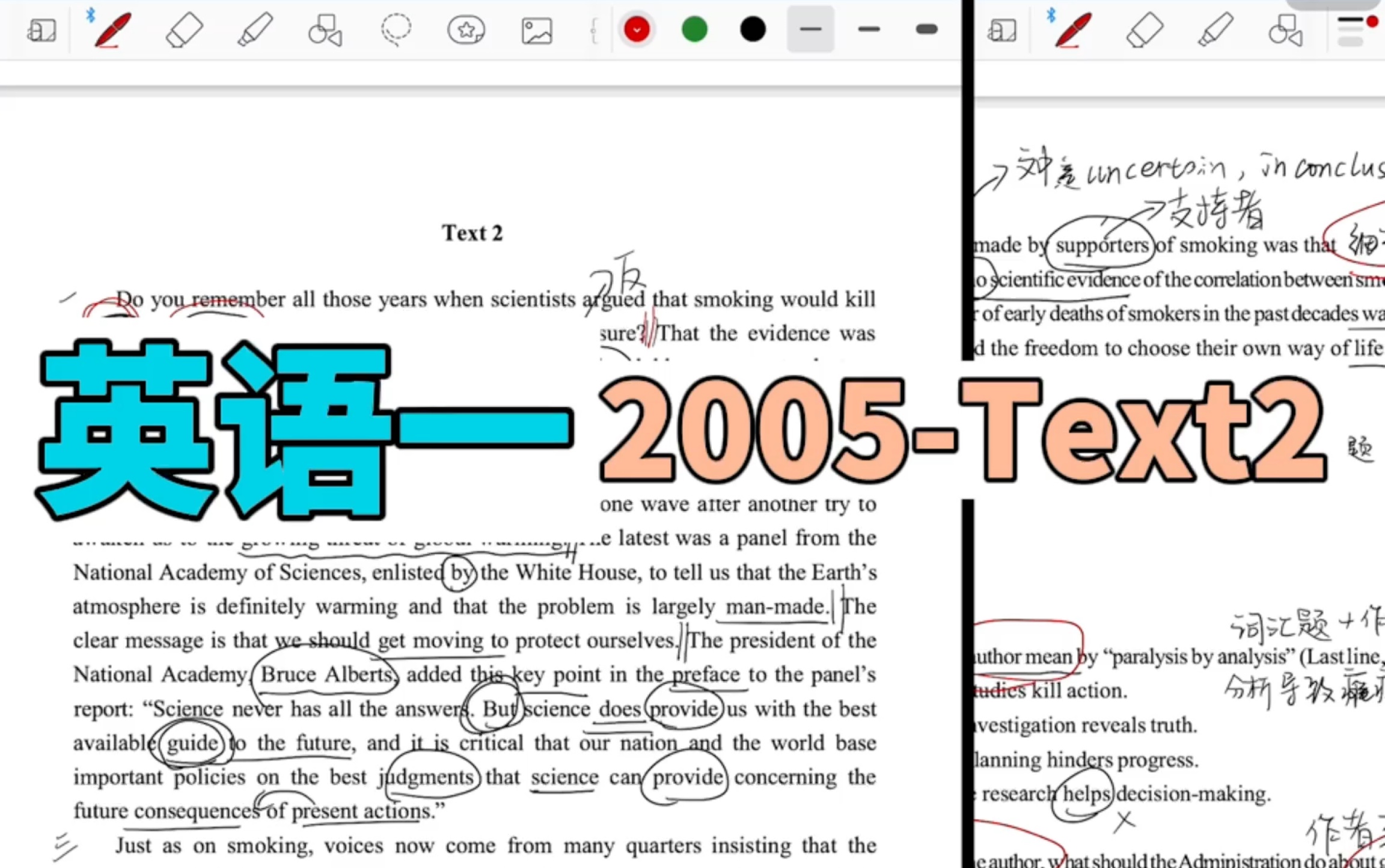Select the eraser tool in right pane toolbar

(1145, 29)
